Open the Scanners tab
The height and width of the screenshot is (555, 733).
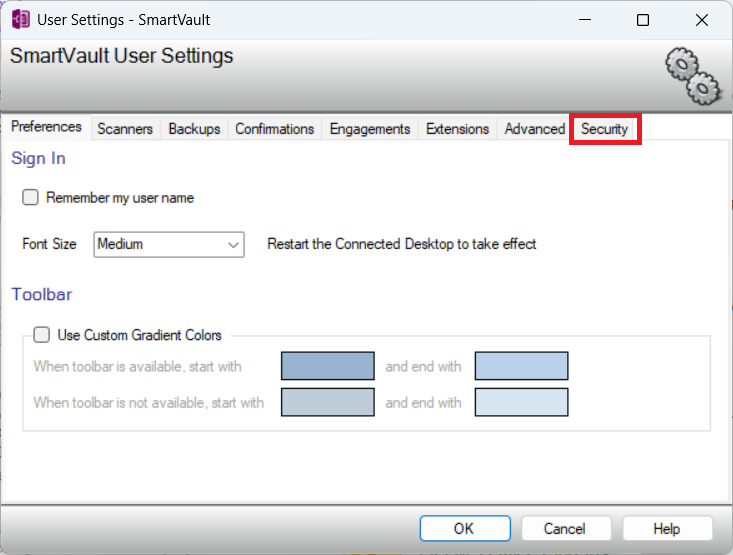coord(125,129)
